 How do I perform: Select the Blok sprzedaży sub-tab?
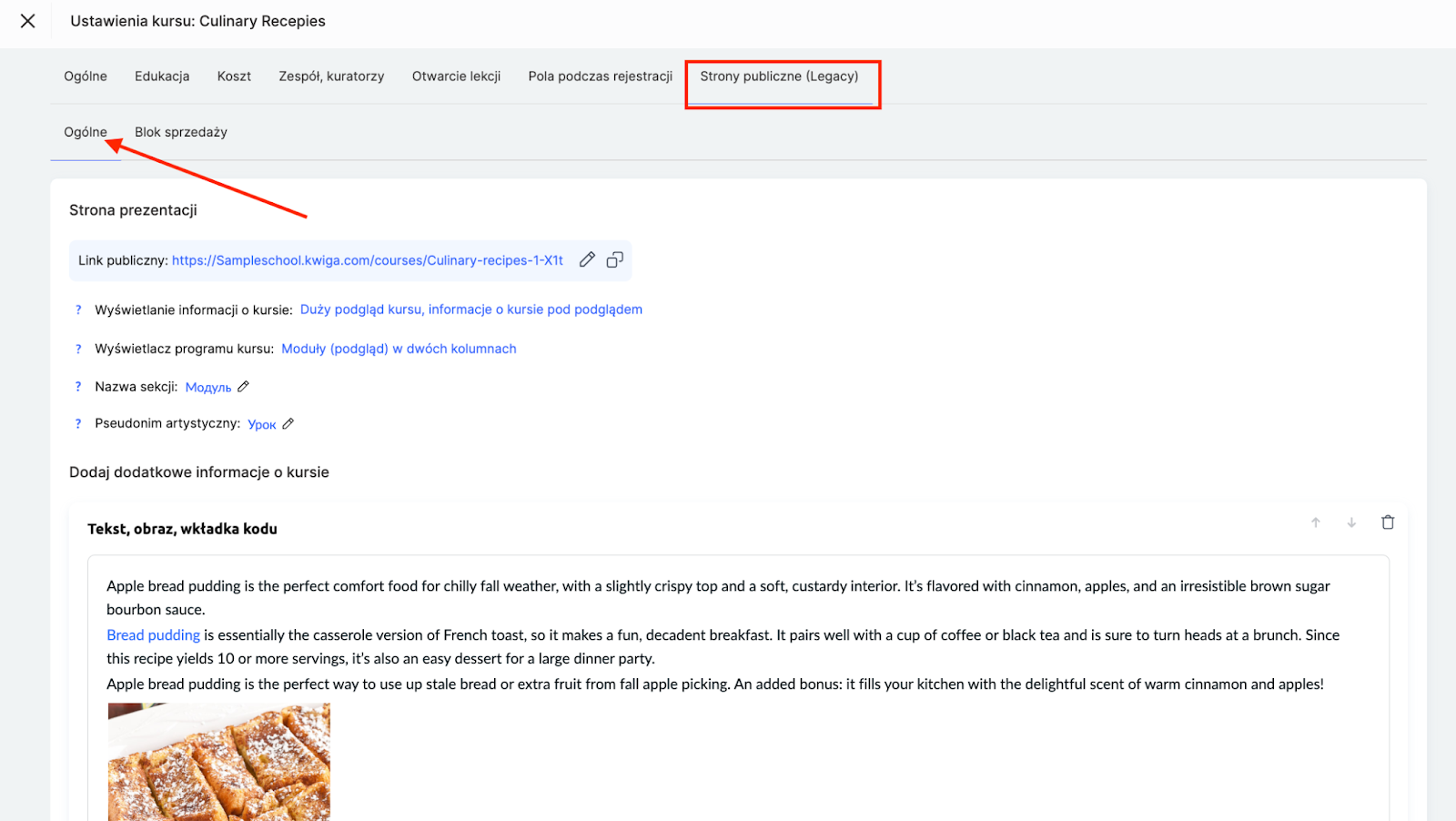181,132
